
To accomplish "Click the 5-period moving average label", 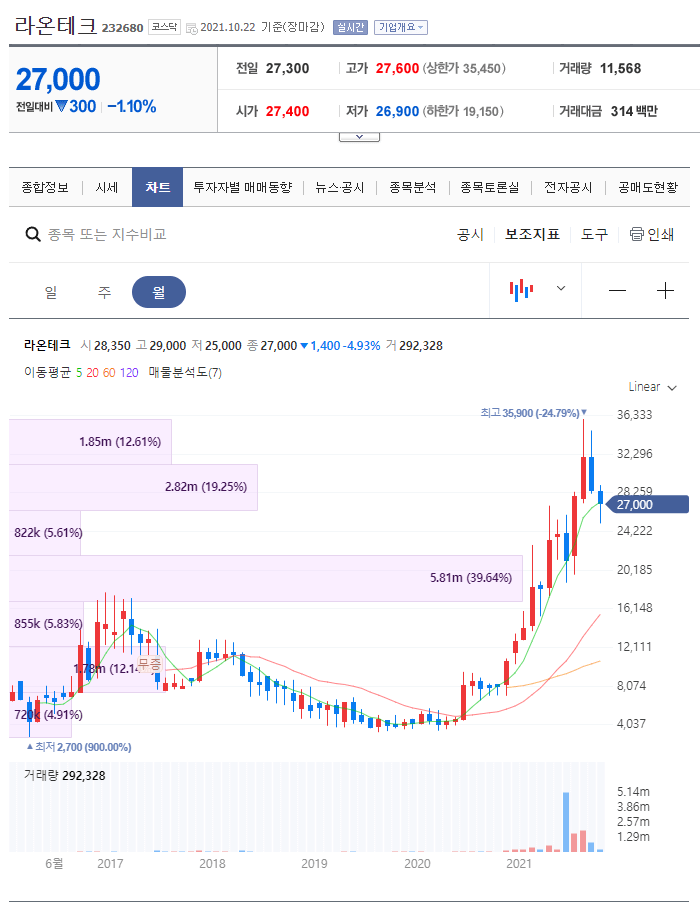I will tap(79, 373).
